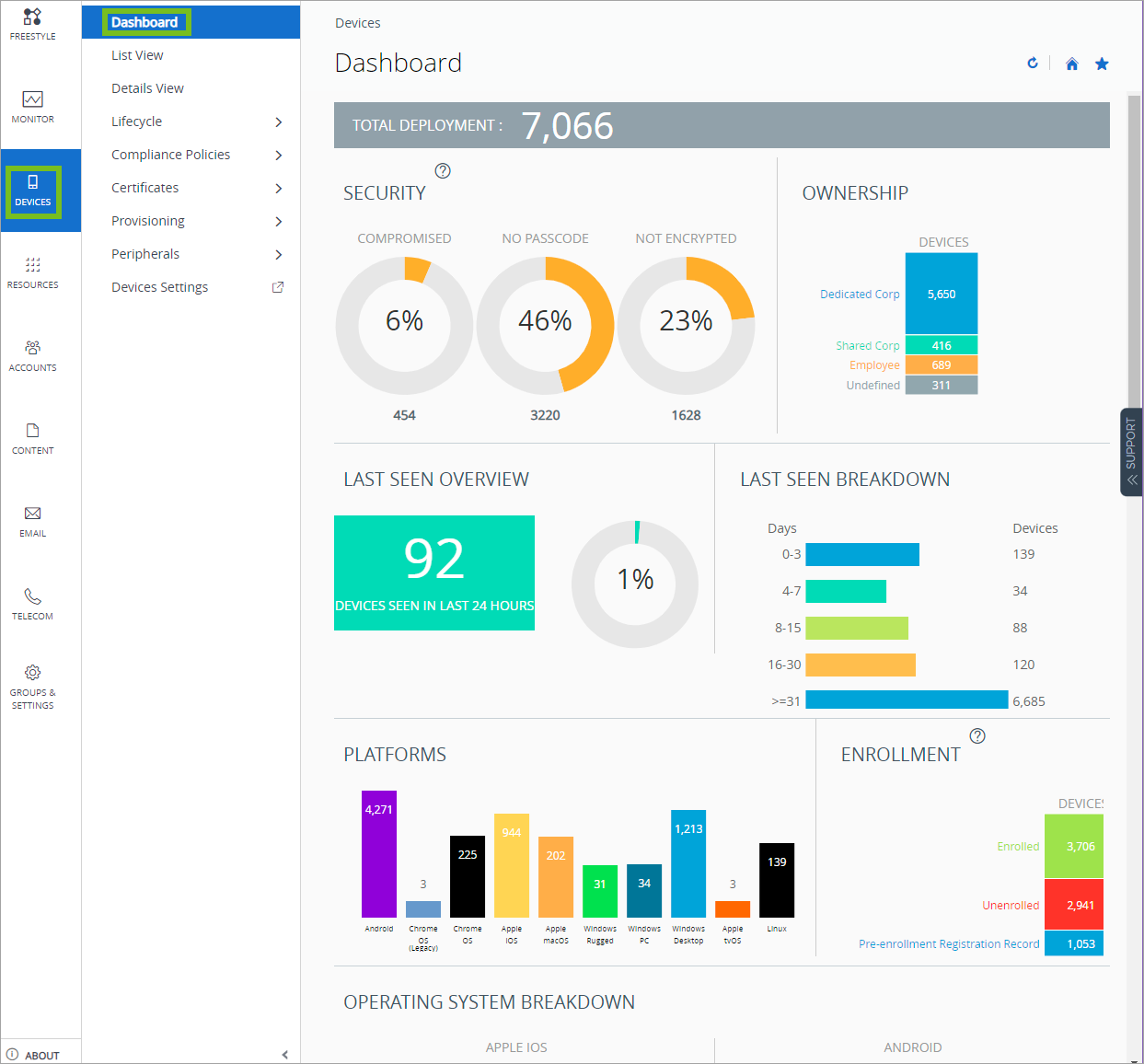Click the Dedicated Corp label
Screen dimensions: 1144x1064
pos(860,294)
